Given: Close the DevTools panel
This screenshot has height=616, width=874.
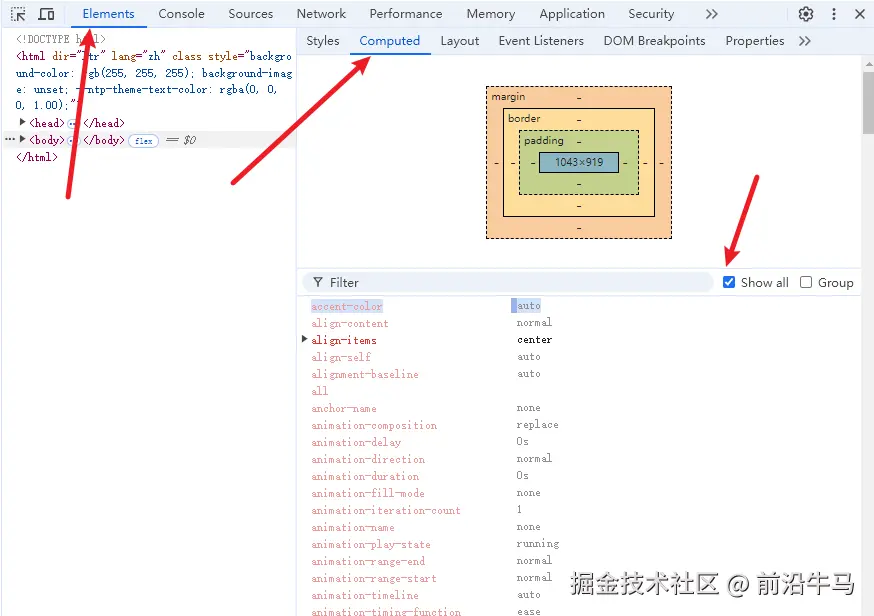Looking at the screenshot, I should tap(860, 14).
